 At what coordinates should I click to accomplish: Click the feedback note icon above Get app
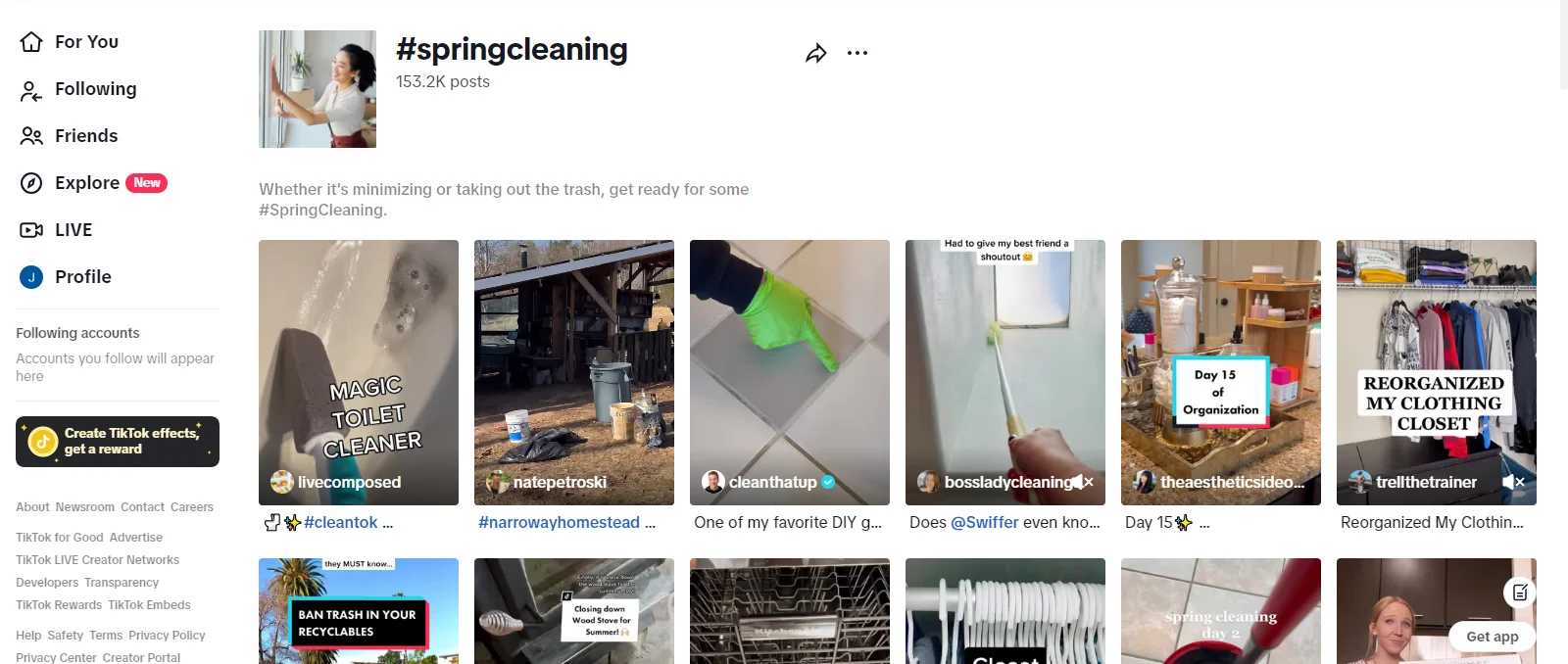1520,592
